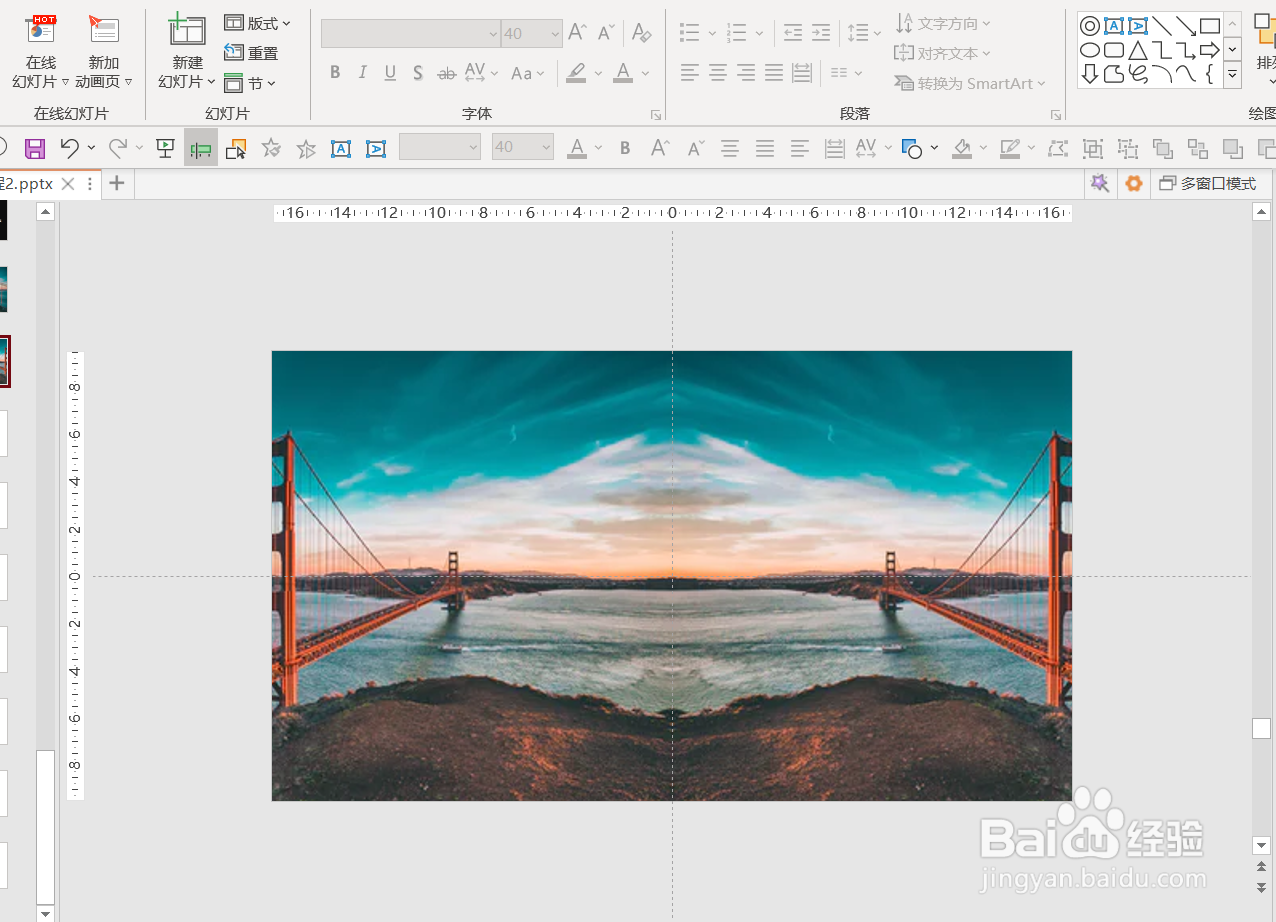This screenshot has height=922, width=1276.
Task: Click 重置 to reset the slide
Action: pyautogui.click(x=251, y=53)
